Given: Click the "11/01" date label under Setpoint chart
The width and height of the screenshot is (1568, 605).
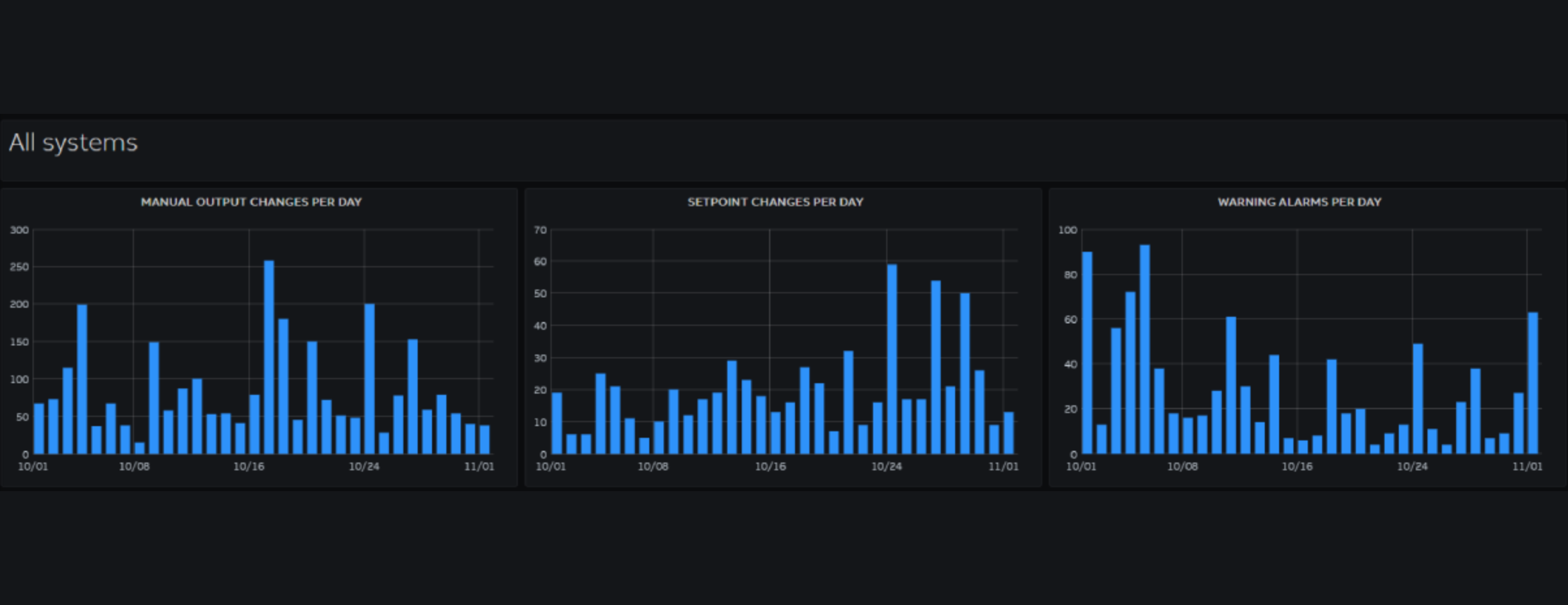Looking at the screenshot, I should (1004, 466).
